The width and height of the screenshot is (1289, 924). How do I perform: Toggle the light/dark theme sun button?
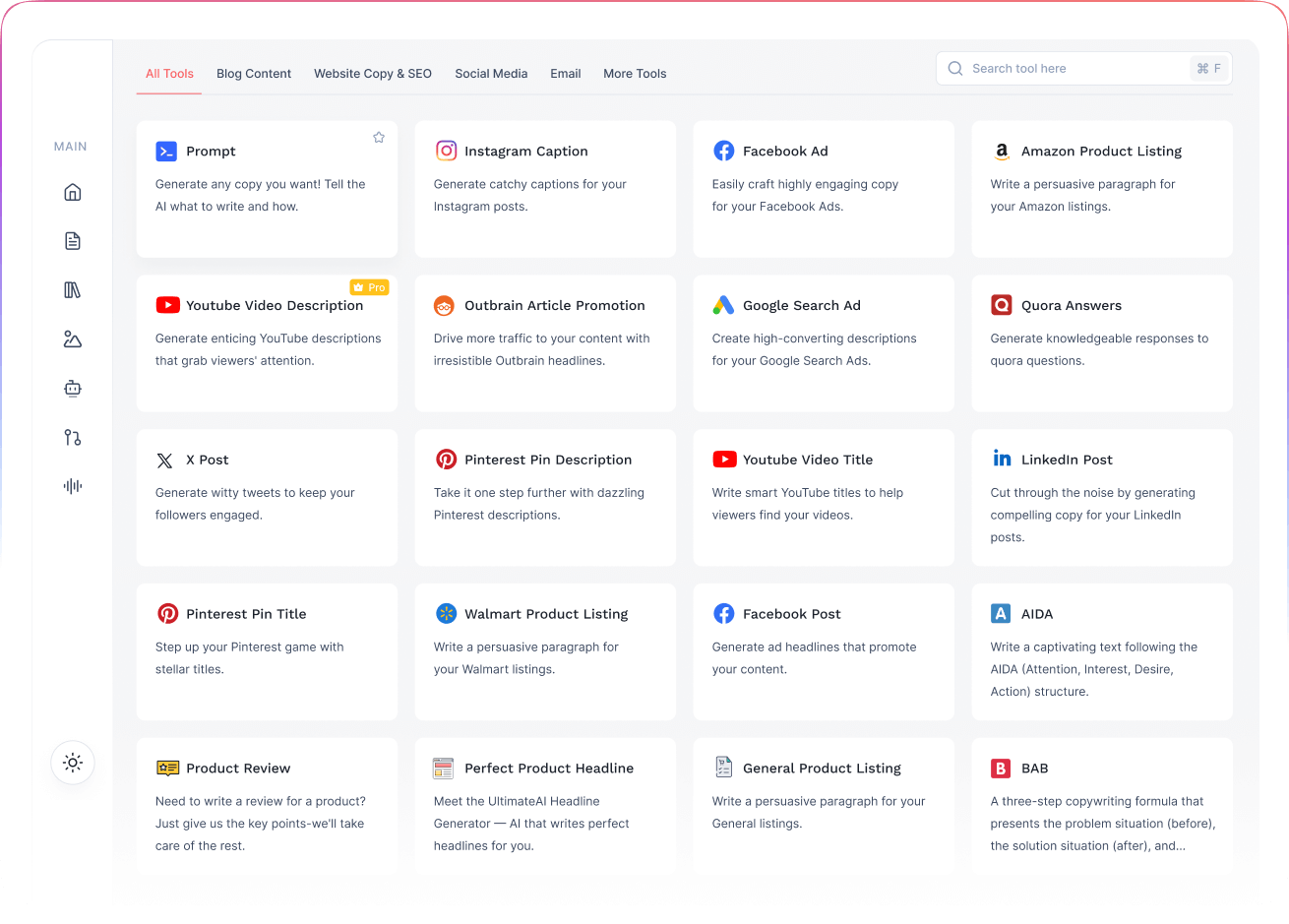click(73, 763)
